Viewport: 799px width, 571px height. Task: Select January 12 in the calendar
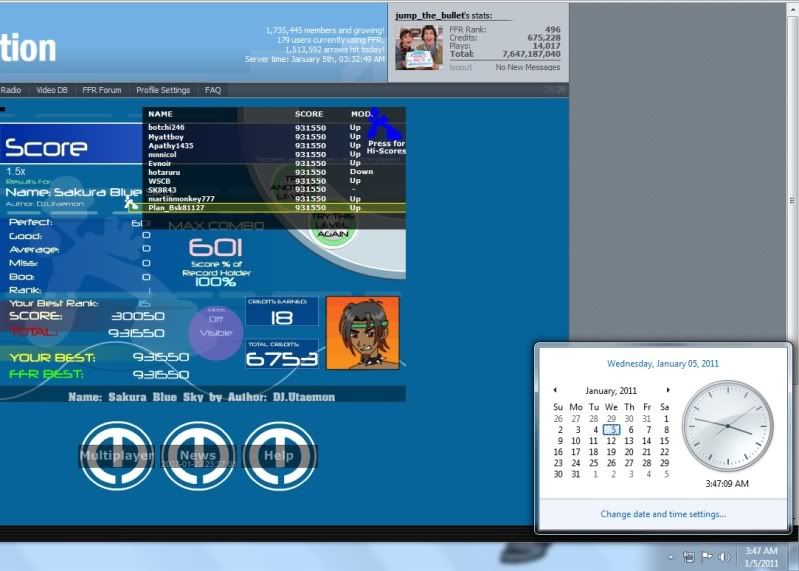[612, 440]
